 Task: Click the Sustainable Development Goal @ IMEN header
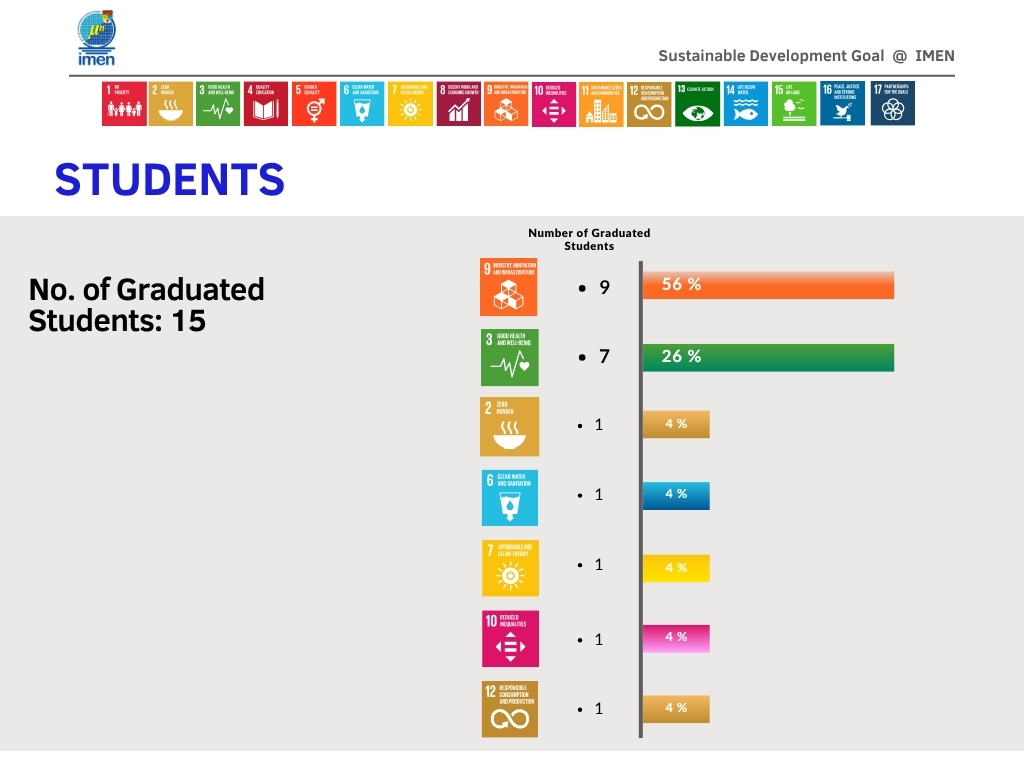point(806,56)
